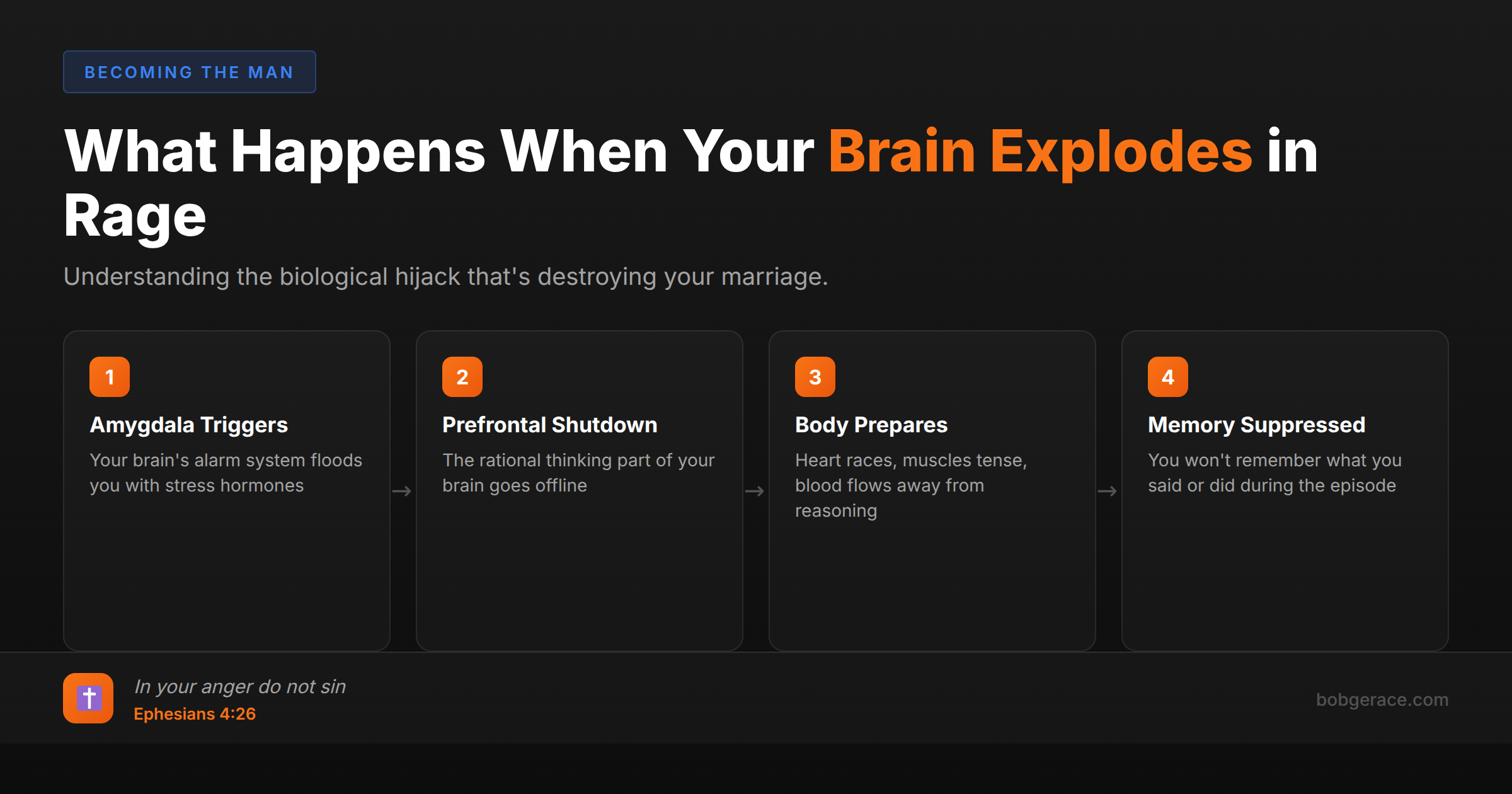Image resolution: width=1512 pixels, height=794 pixels.
Task: Select the number 2 badge on Prefrontal Shutdown
Action: click(x=462, y=376)
